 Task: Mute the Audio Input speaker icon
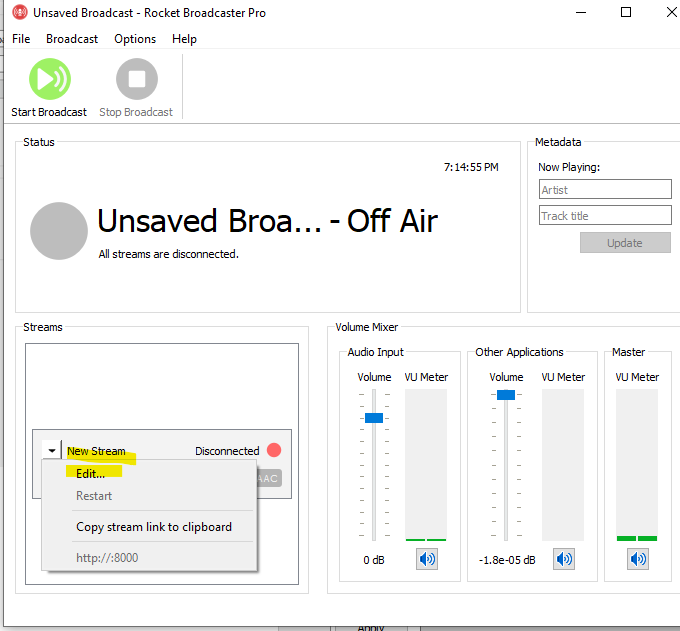[x=427, y=559]
